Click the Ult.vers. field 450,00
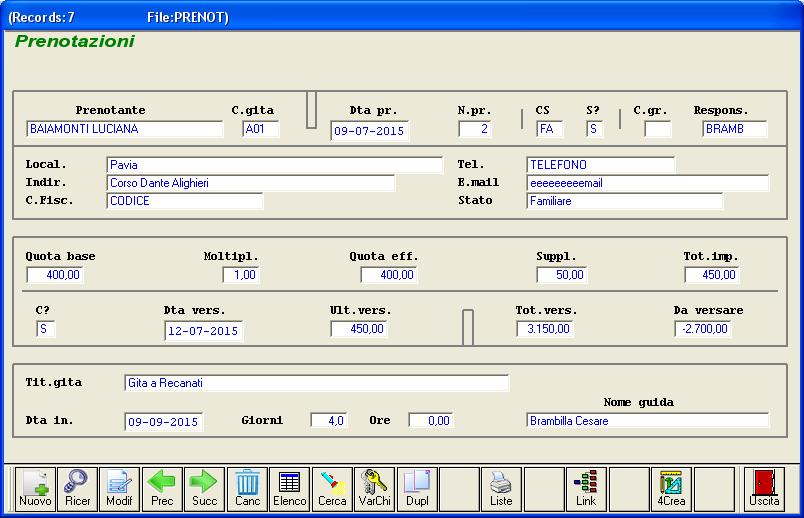Image resolution: width=804 pixels, height=518 pixels. pos(359,329)
